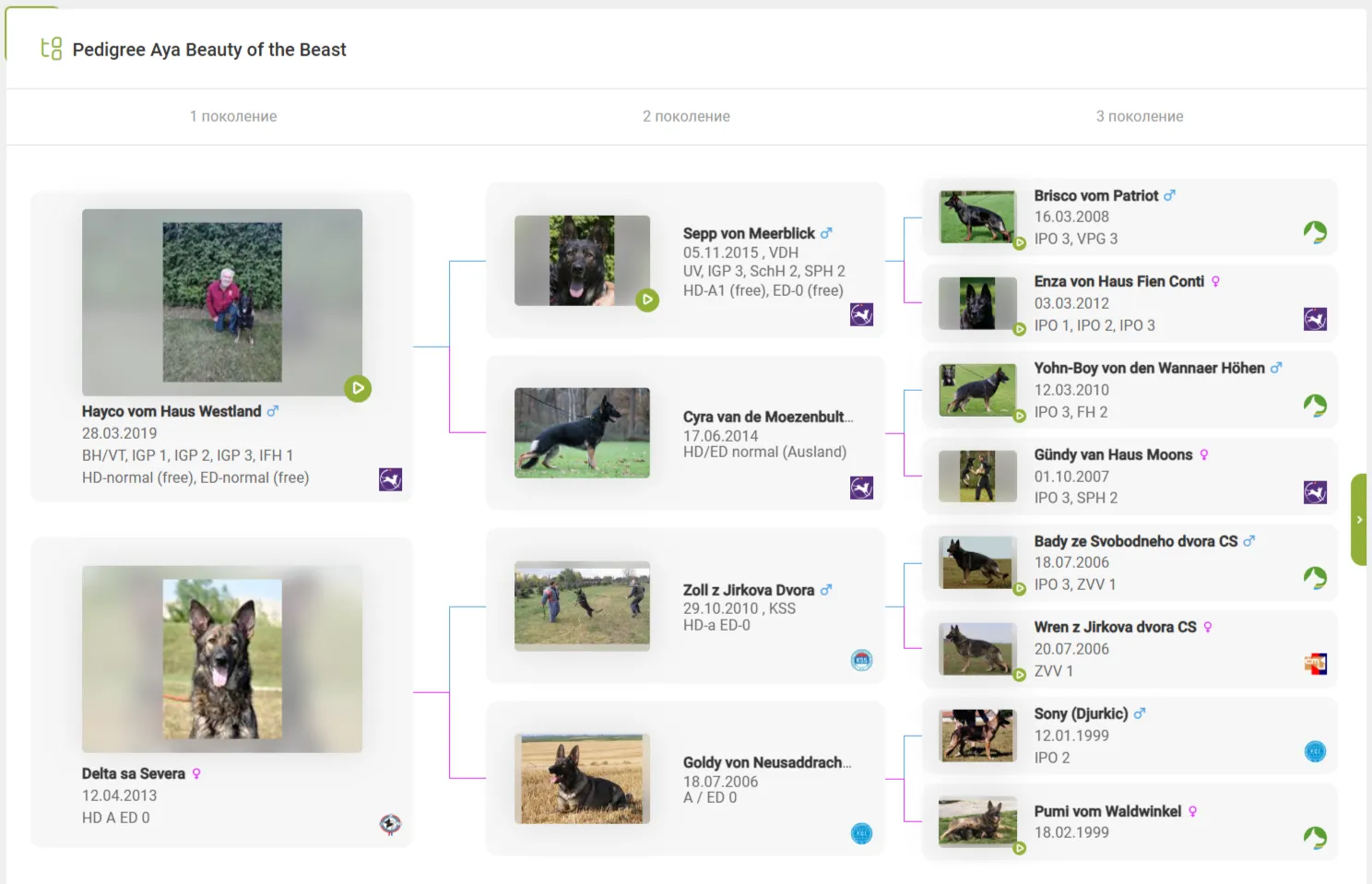Click round club emblem on Delta sa Severa card
Image resolution: width=1372 pixels, height=884 pixels.
(x=390, y=824)
